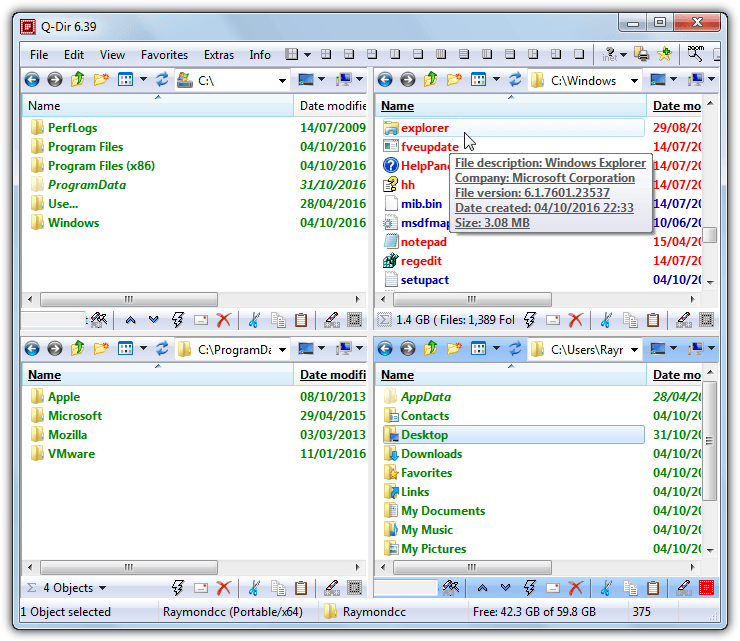Screen dimensions: 740x641
Task: Click the edit pencil icon in bottom-left pane
Action: pos(332,588)
